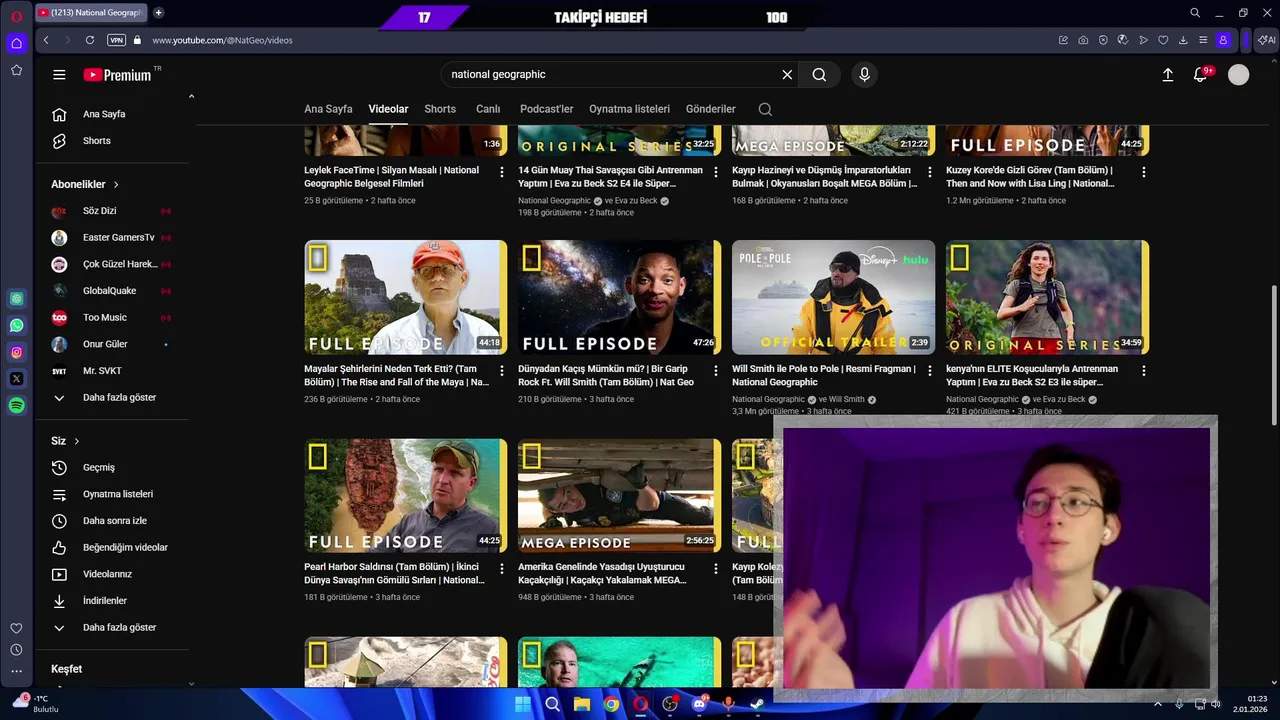Open the tab search magnifier icon
Image resolution: width=1280 pixels, height=720 pixels.
[x=1195, y=13]
